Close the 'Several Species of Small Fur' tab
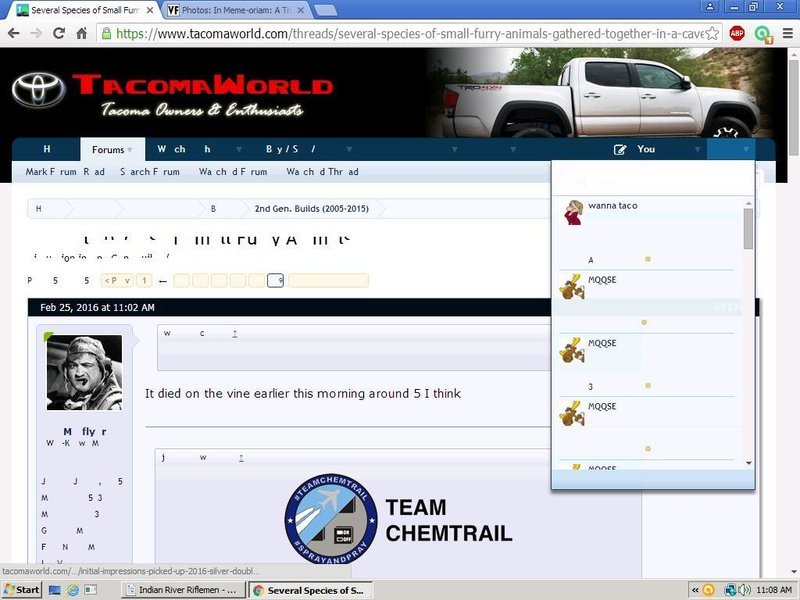Image resolution: width=800 pixels, height=600 pixels. pyautogui.click(x=150, y=10)
